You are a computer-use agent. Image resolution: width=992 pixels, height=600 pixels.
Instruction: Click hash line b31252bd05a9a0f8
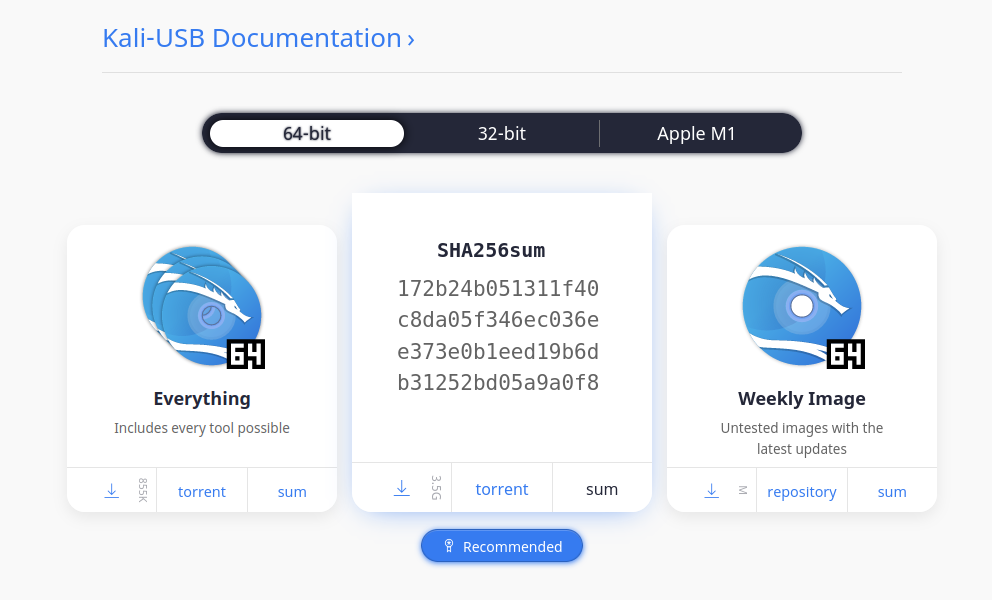[x=498, y=382]
